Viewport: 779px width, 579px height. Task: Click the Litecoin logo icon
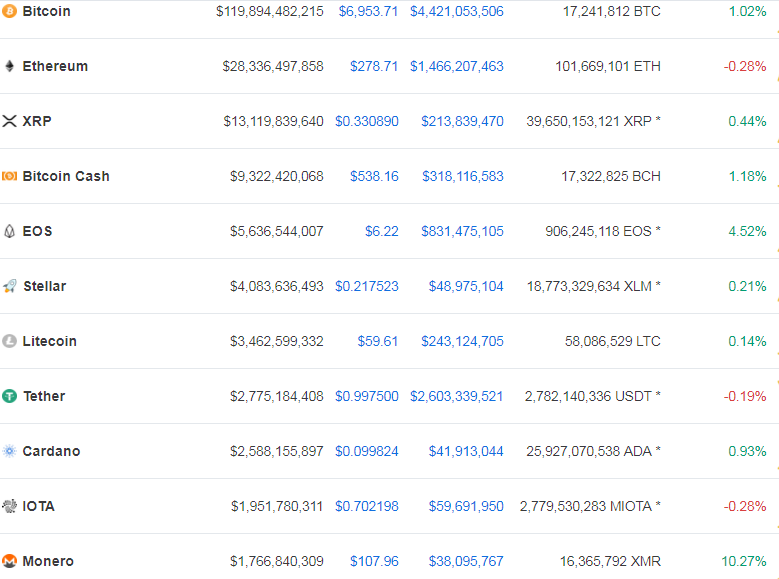click(x=9, y=341)
